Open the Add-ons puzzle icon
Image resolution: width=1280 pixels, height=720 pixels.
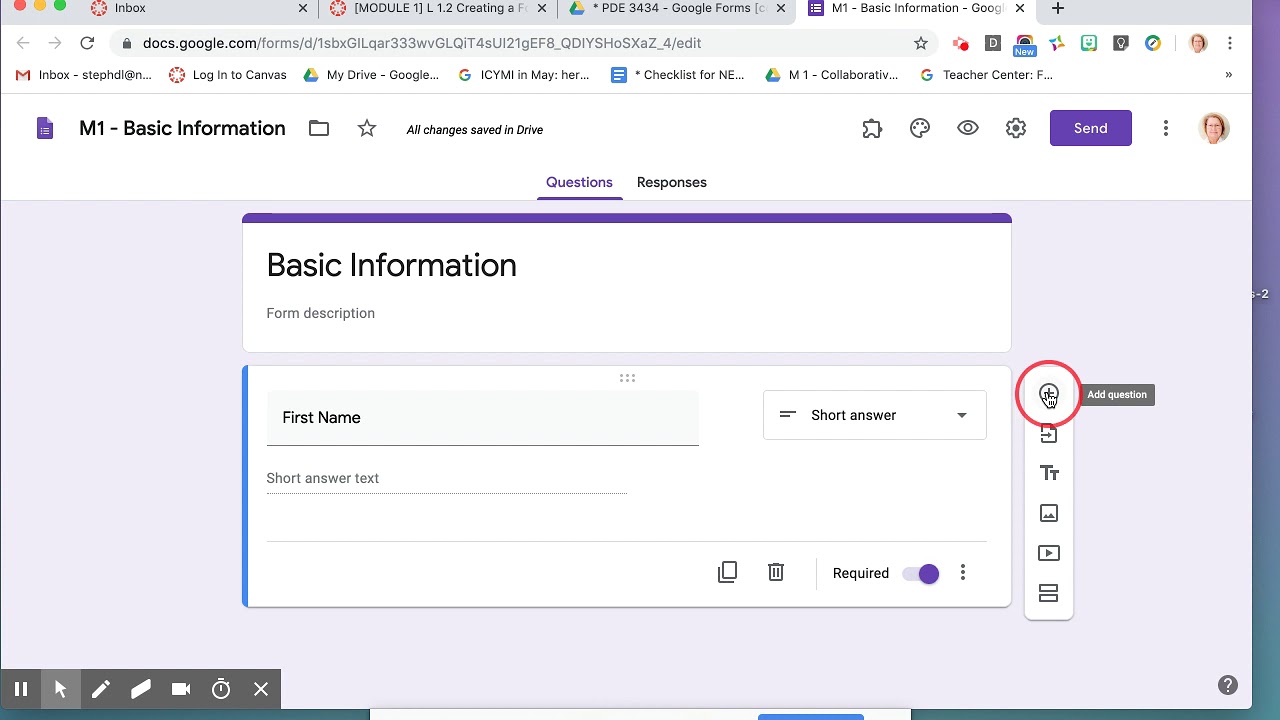[872, 128]
